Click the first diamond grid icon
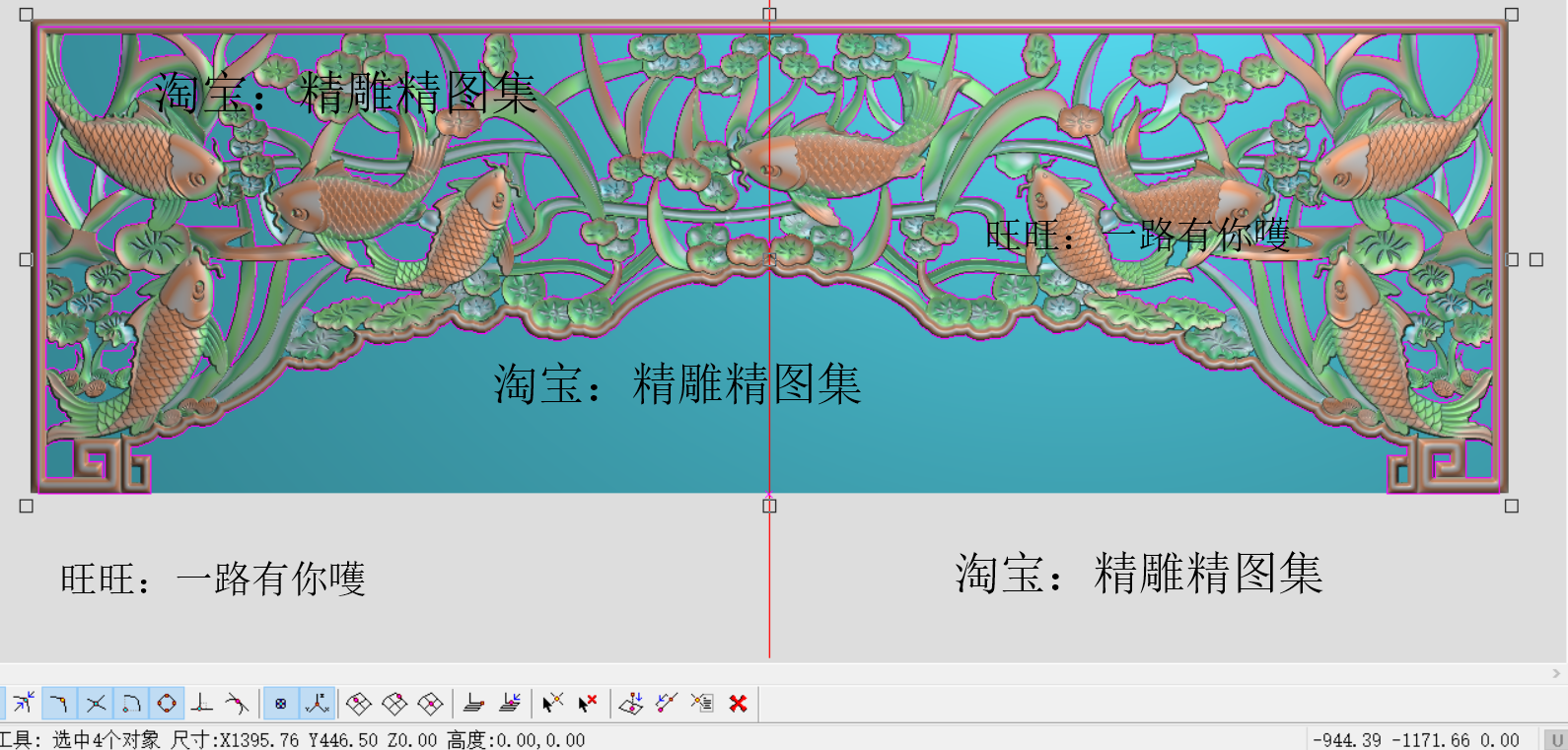1568x750 pixels. [x=359, y=703]
